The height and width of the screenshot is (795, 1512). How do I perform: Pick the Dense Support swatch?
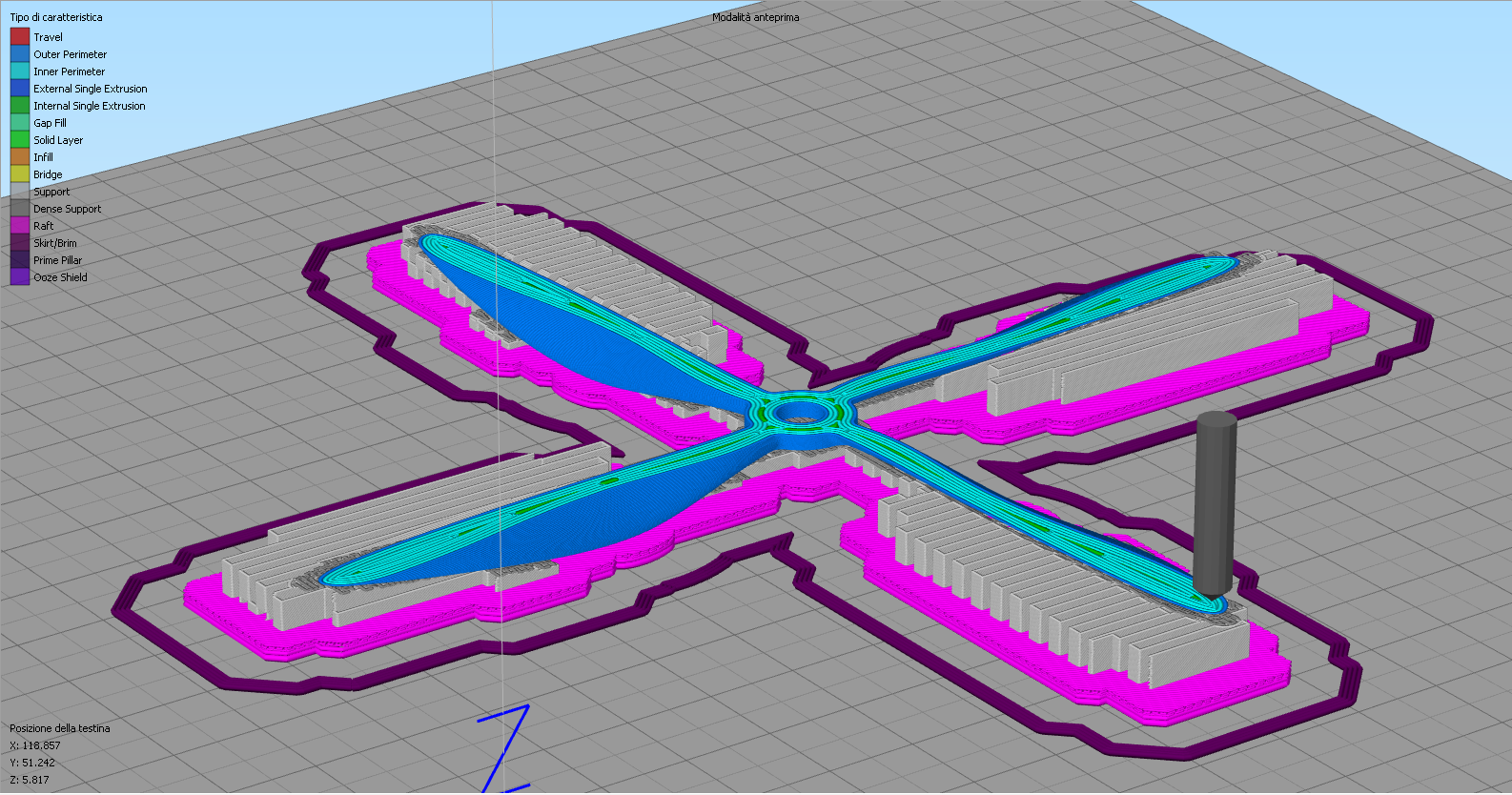point(20,209)
